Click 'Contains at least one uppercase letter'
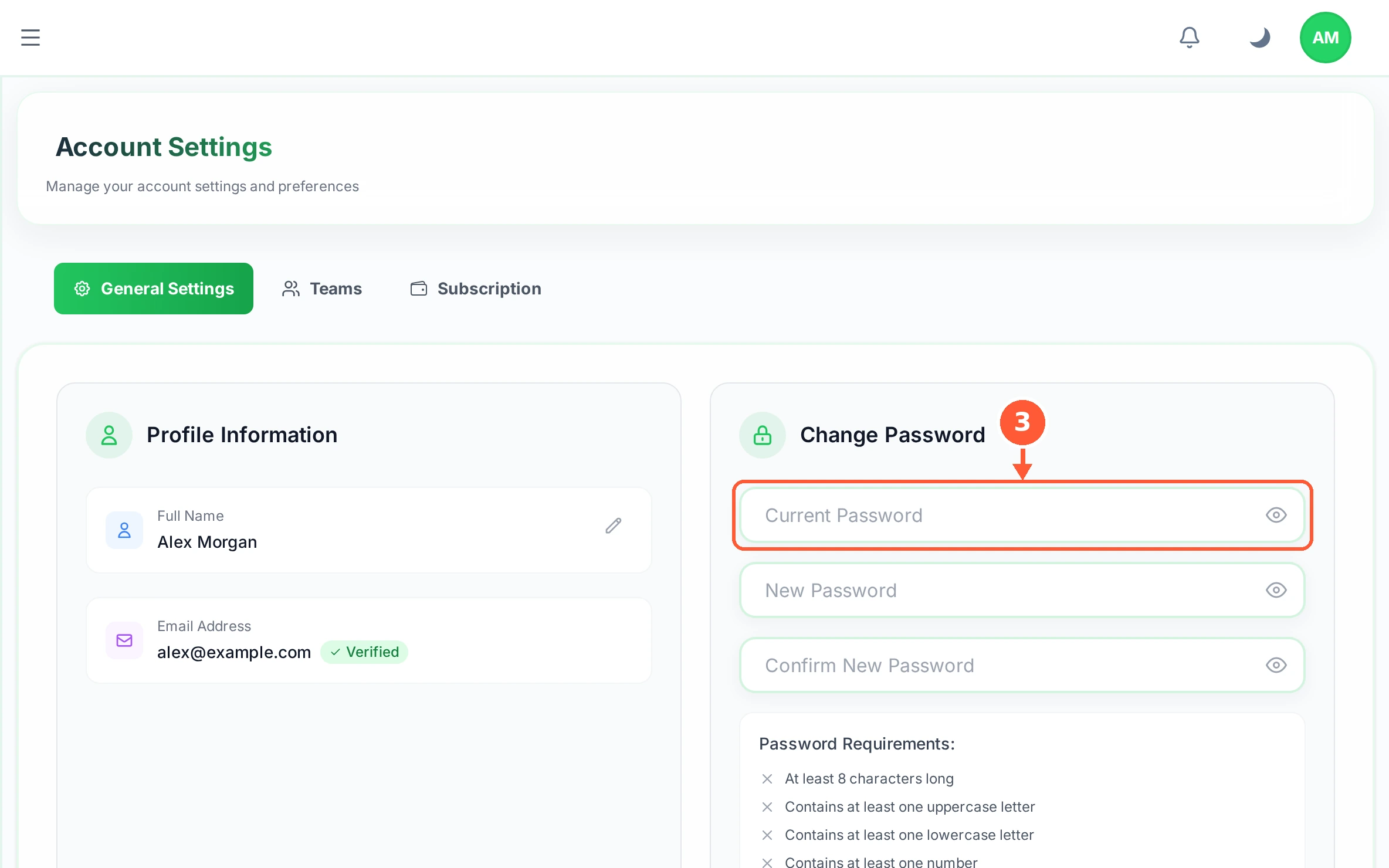Image resolution: width=1389 pixels, height=868 pixels. pos(910,807)
